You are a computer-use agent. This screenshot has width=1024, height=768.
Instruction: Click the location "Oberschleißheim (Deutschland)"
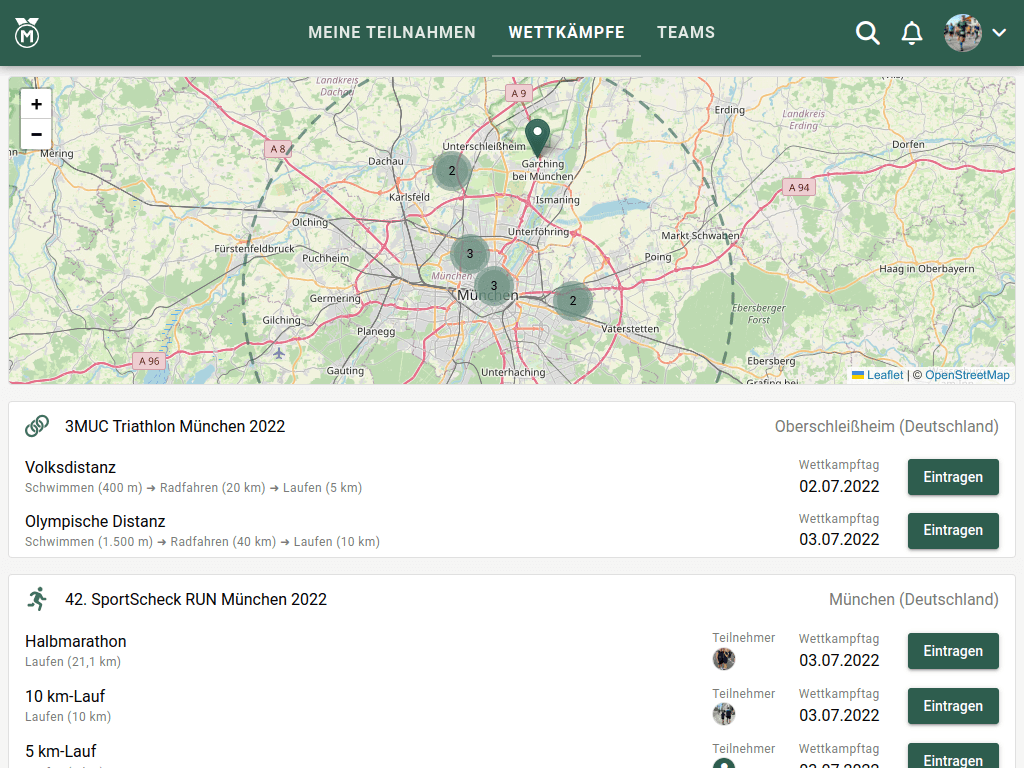pos(887,426)
